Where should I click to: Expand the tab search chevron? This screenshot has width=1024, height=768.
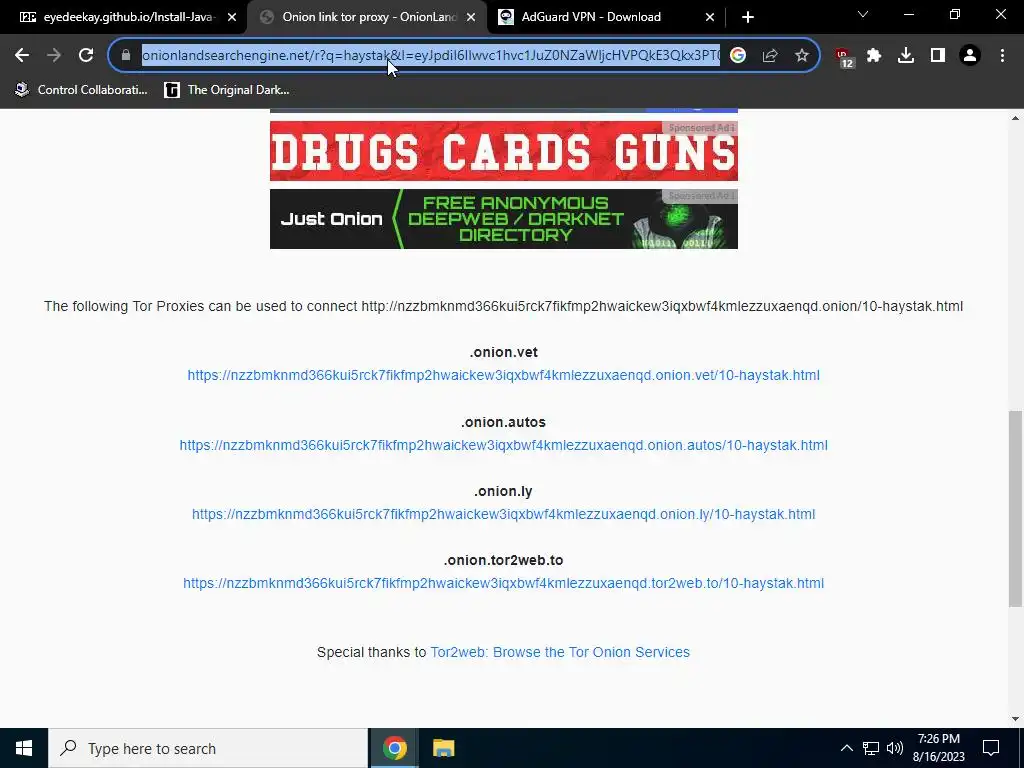tap(863, 14)
